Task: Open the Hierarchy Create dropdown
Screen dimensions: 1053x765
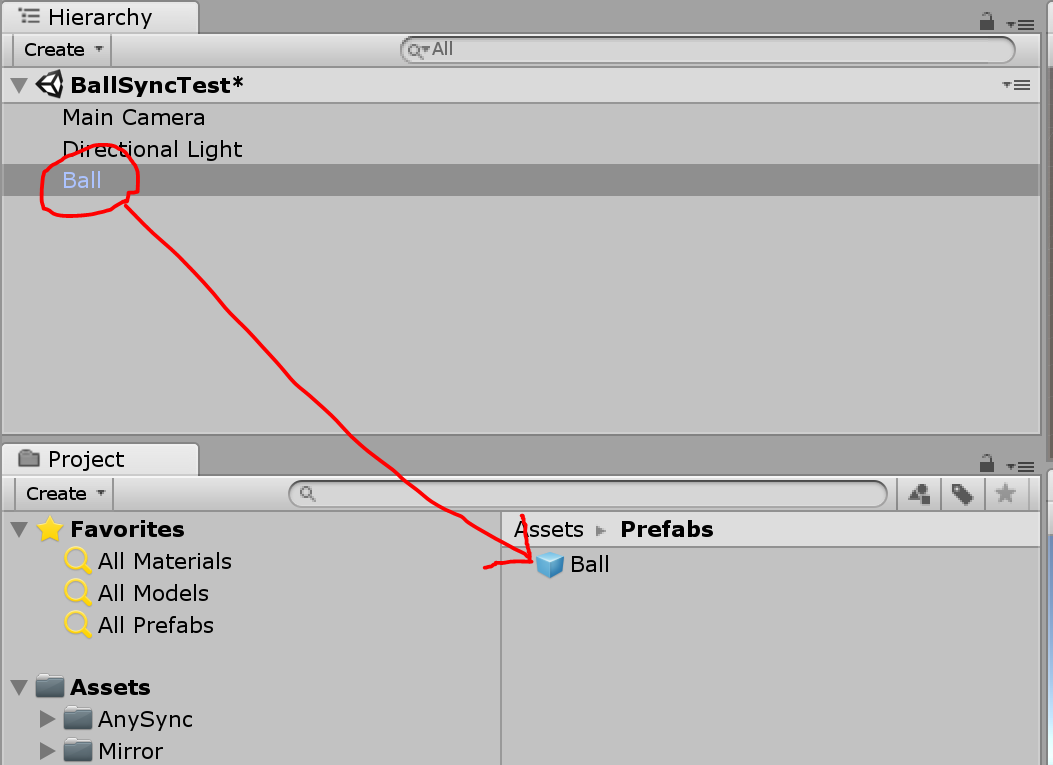Action: [63, 49]
